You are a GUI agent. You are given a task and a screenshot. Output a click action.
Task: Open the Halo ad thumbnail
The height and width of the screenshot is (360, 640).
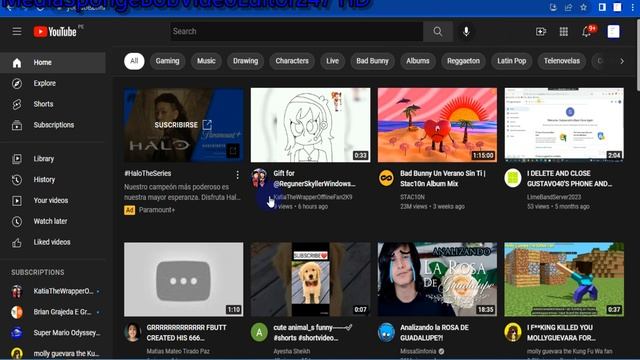point(184,125)
